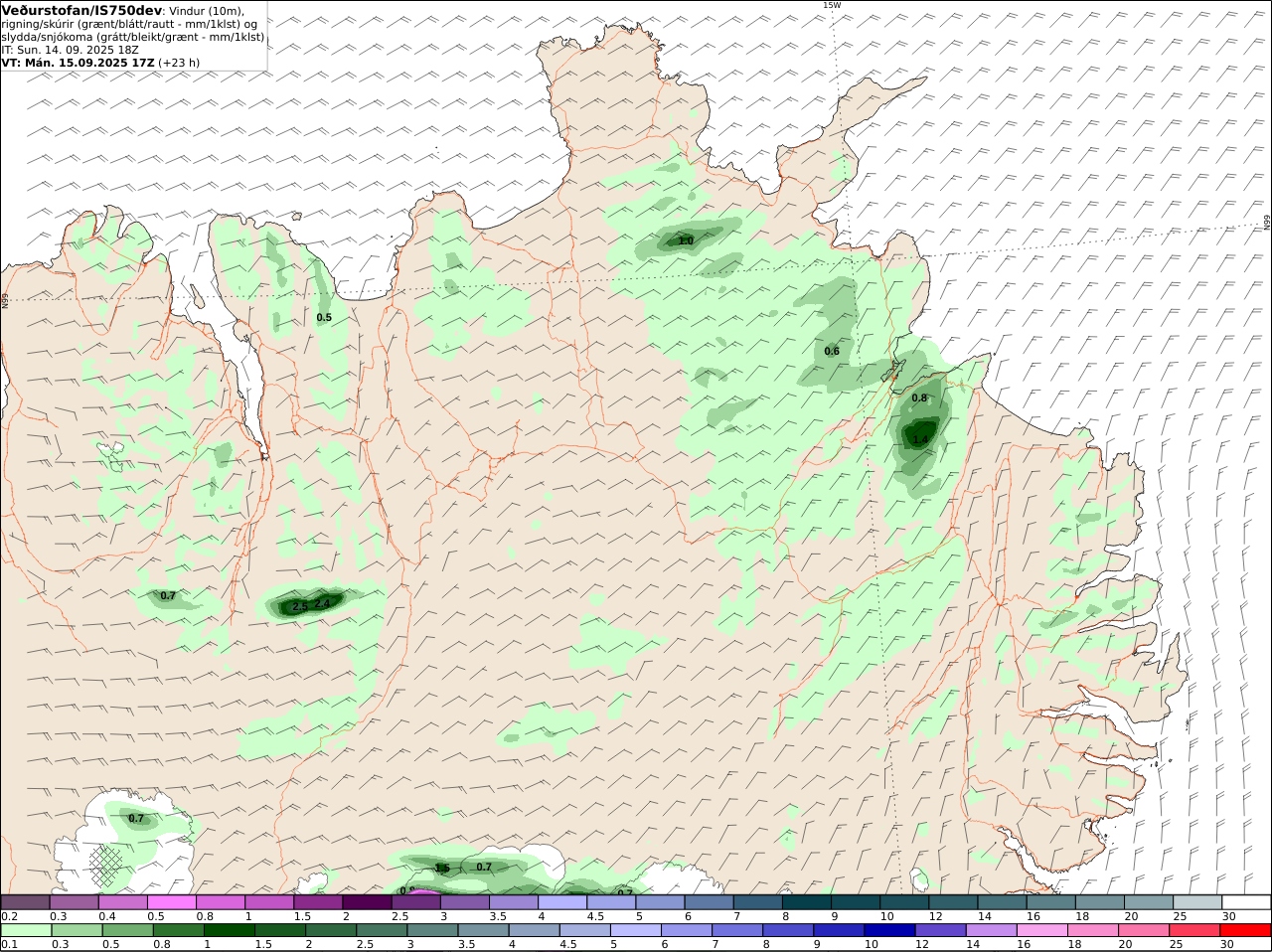Click the '0.1' label in the lower legend
The width and height of the screenshot is (1272, 952).
9,944
